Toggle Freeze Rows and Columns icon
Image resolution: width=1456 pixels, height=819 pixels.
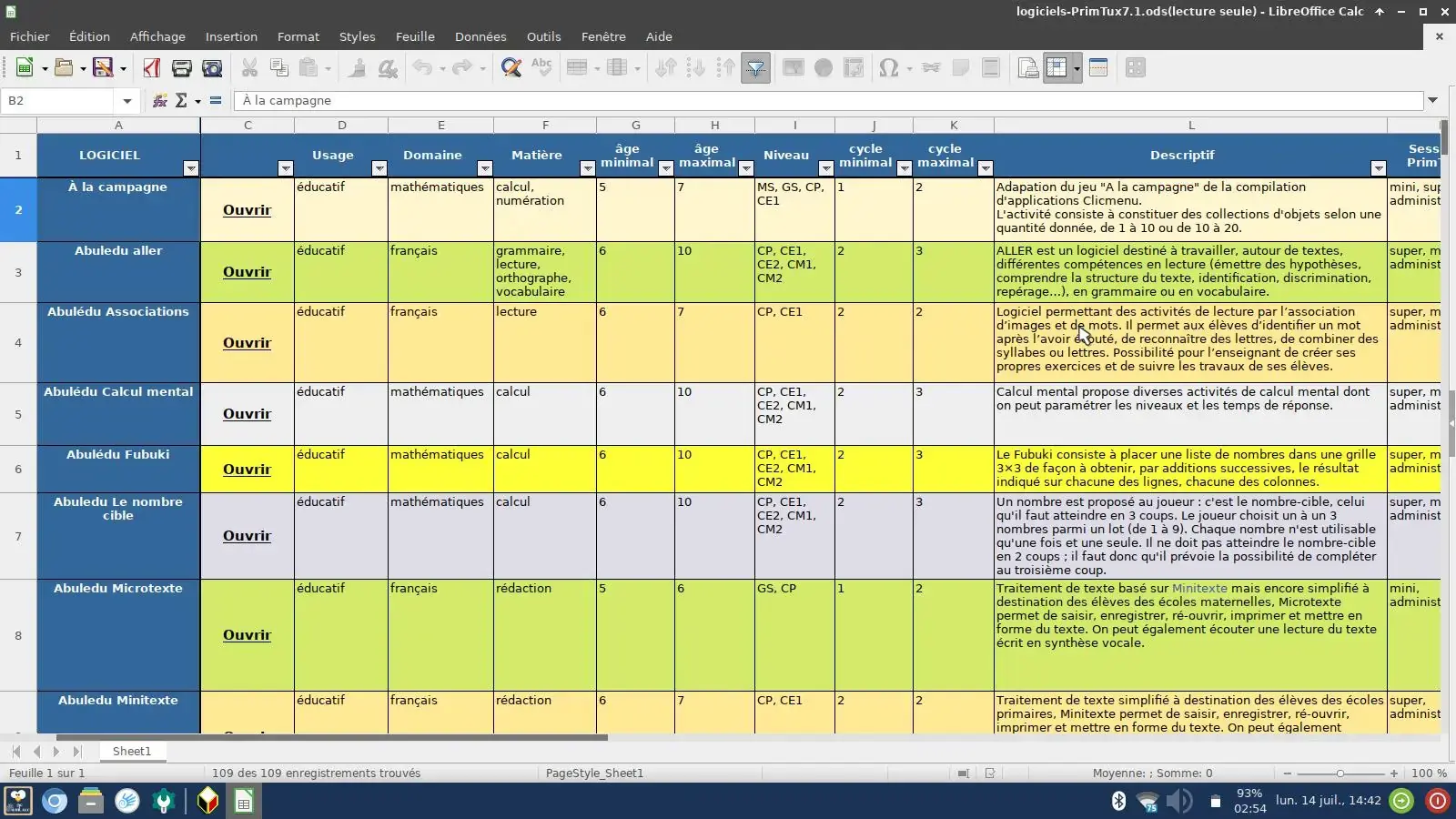pyautogui.click(x=1056, y=68)
